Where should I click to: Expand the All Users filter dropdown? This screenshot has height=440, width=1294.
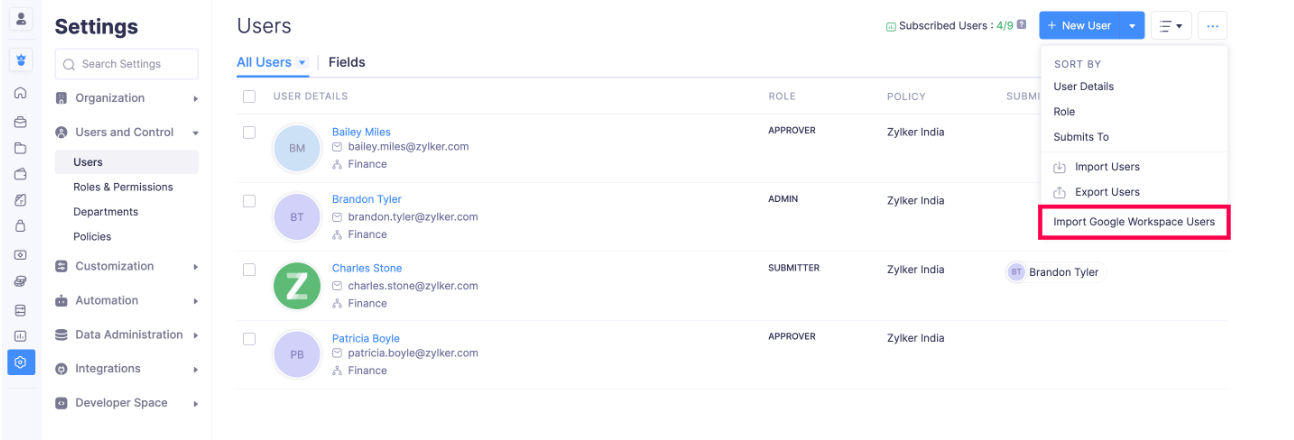pos(302,62)
